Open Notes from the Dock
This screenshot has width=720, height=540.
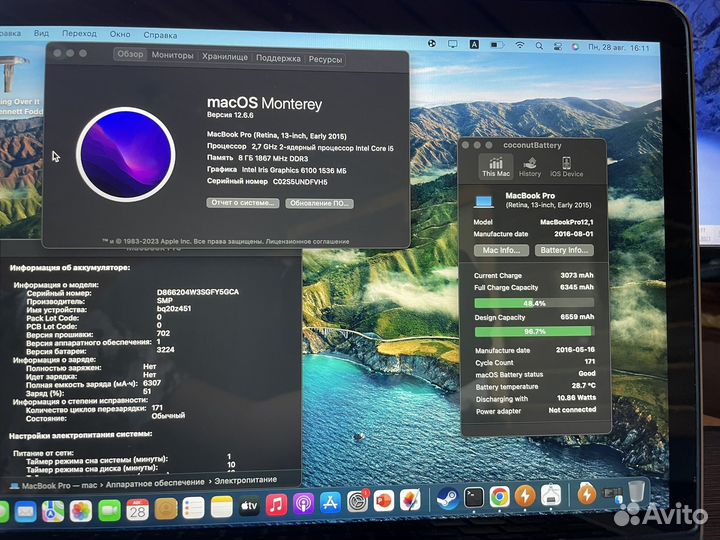(221, 508)
